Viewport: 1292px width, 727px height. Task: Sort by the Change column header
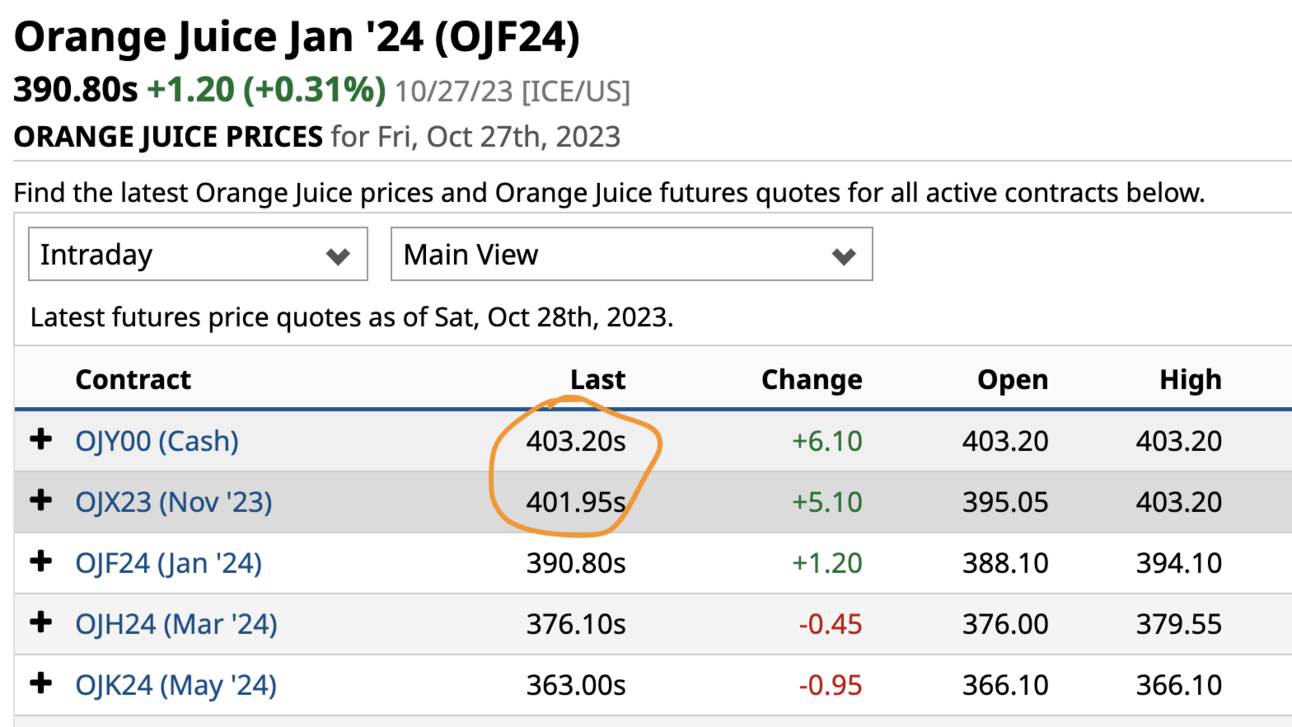pyautogui.click(x=811, y=380)
